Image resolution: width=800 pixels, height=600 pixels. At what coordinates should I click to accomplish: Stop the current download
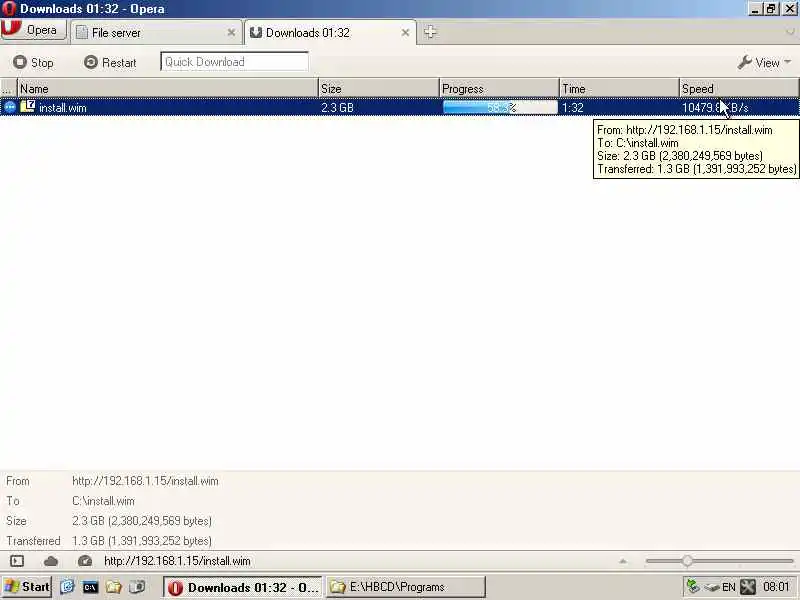34,62
